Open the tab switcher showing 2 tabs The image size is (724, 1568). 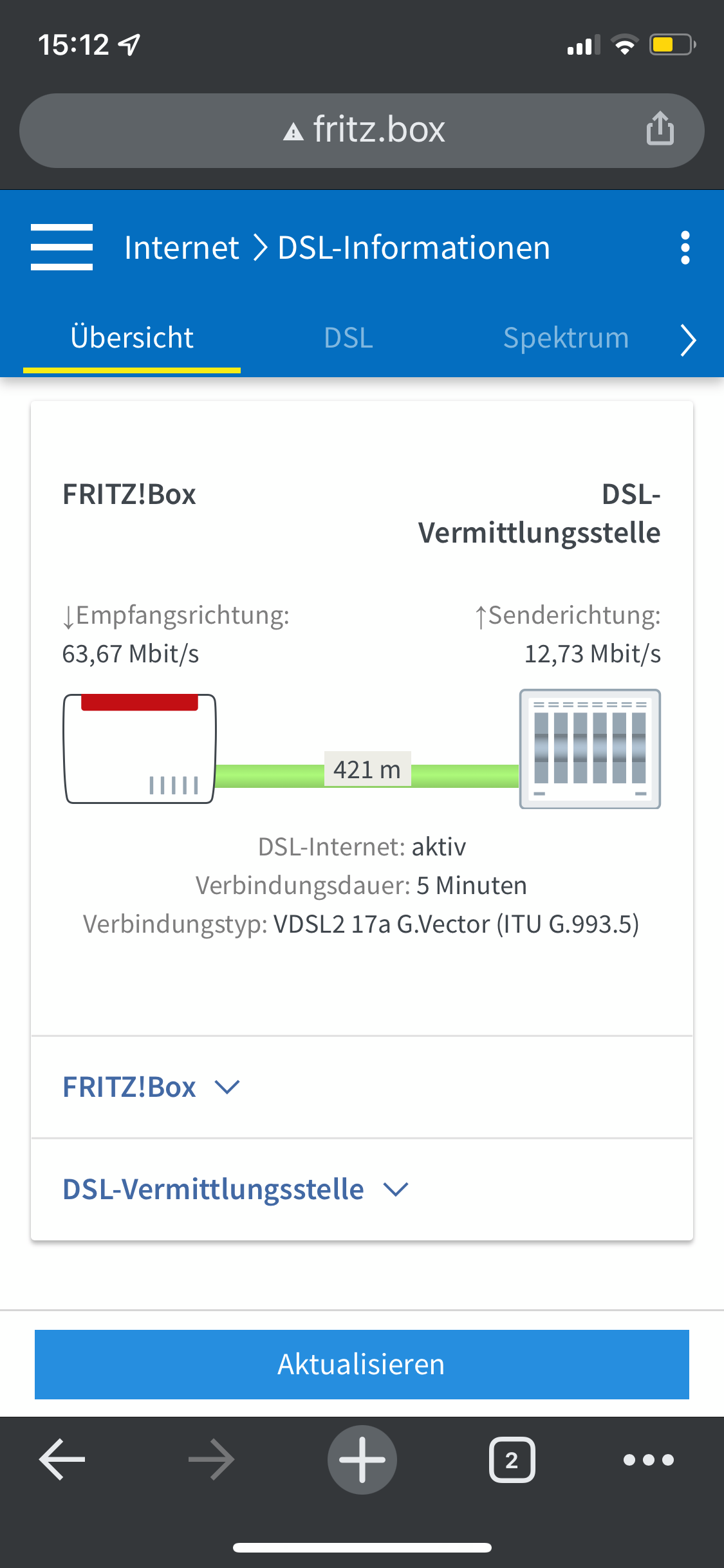[x=512, y=1459]
